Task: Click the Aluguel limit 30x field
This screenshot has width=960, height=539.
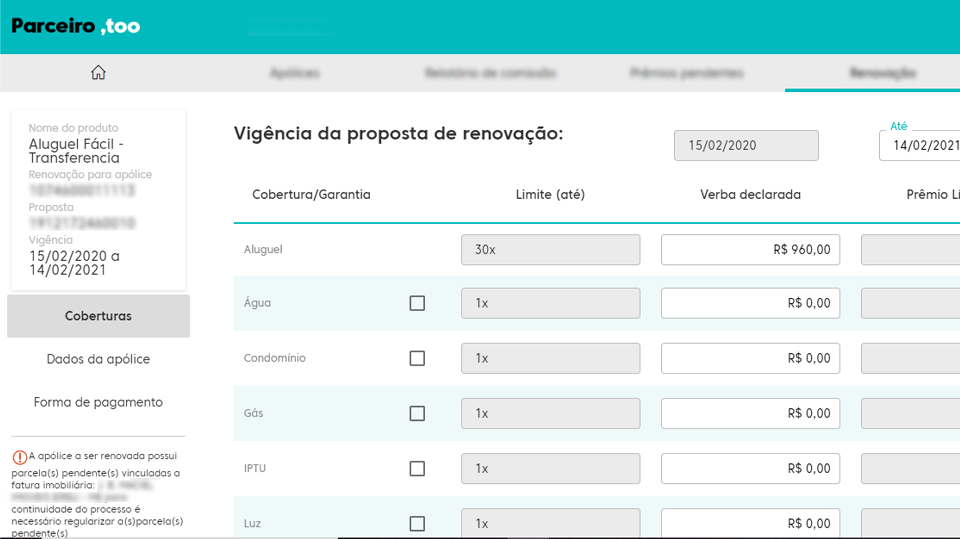Action: [550, 250]
